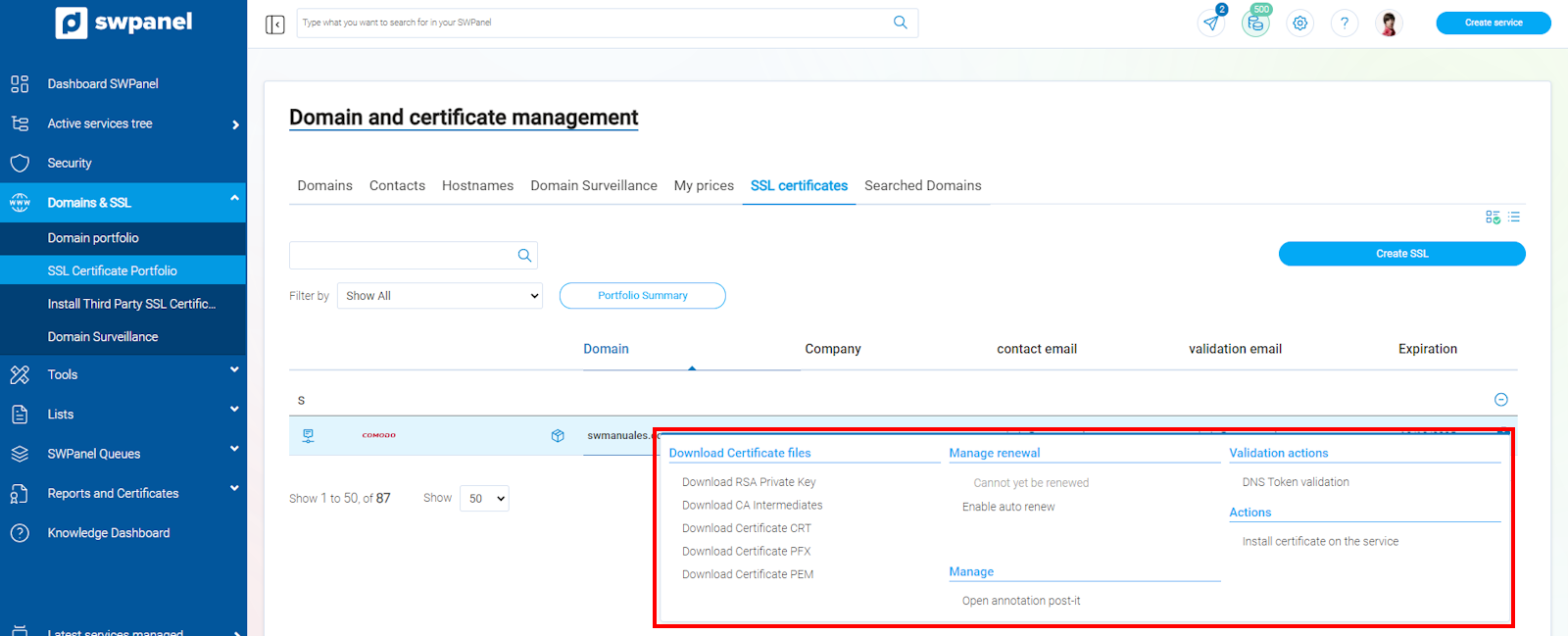This screenshot has height=636, width=1568.
Task: Click the user profile avatar
Action: 1389,24
